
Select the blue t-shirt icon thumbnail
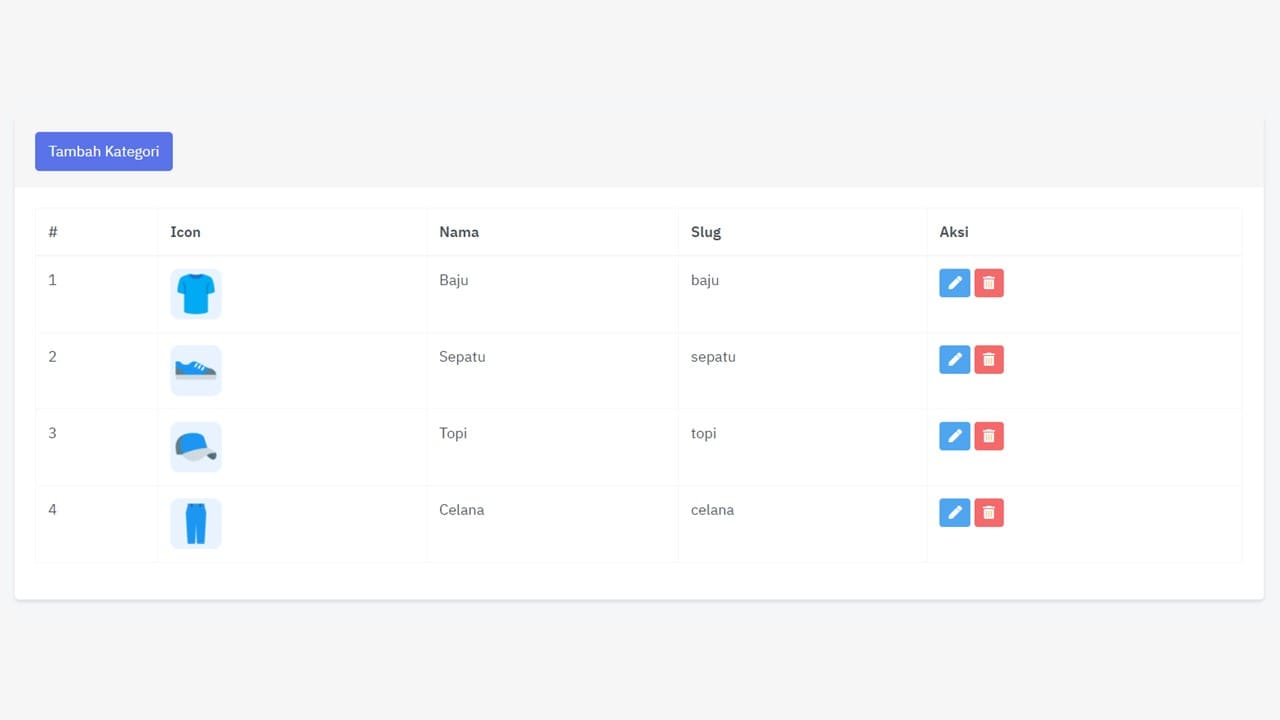(196, 294)
